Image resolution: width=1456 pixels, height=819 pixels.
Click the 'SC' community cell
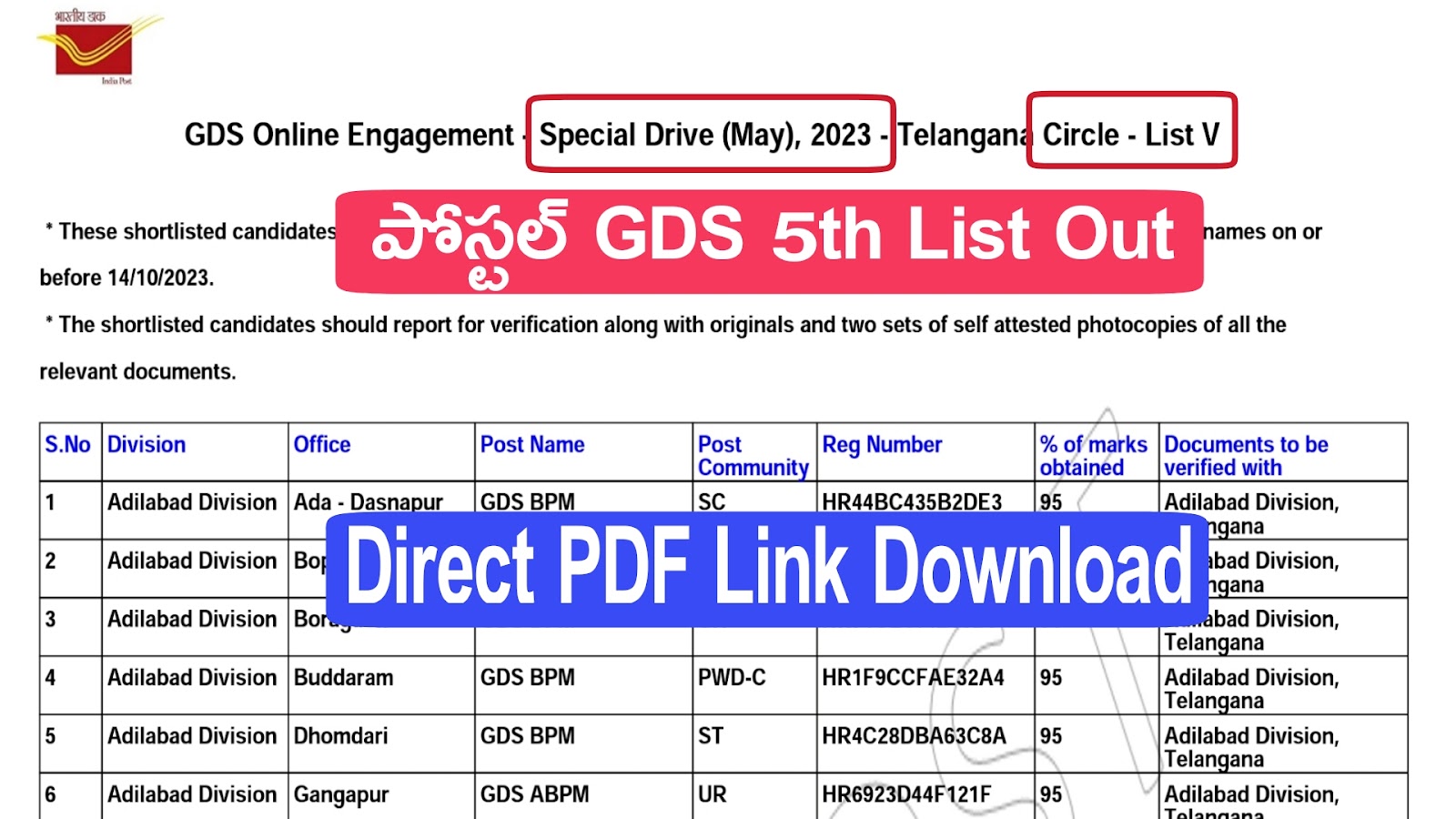712,501
